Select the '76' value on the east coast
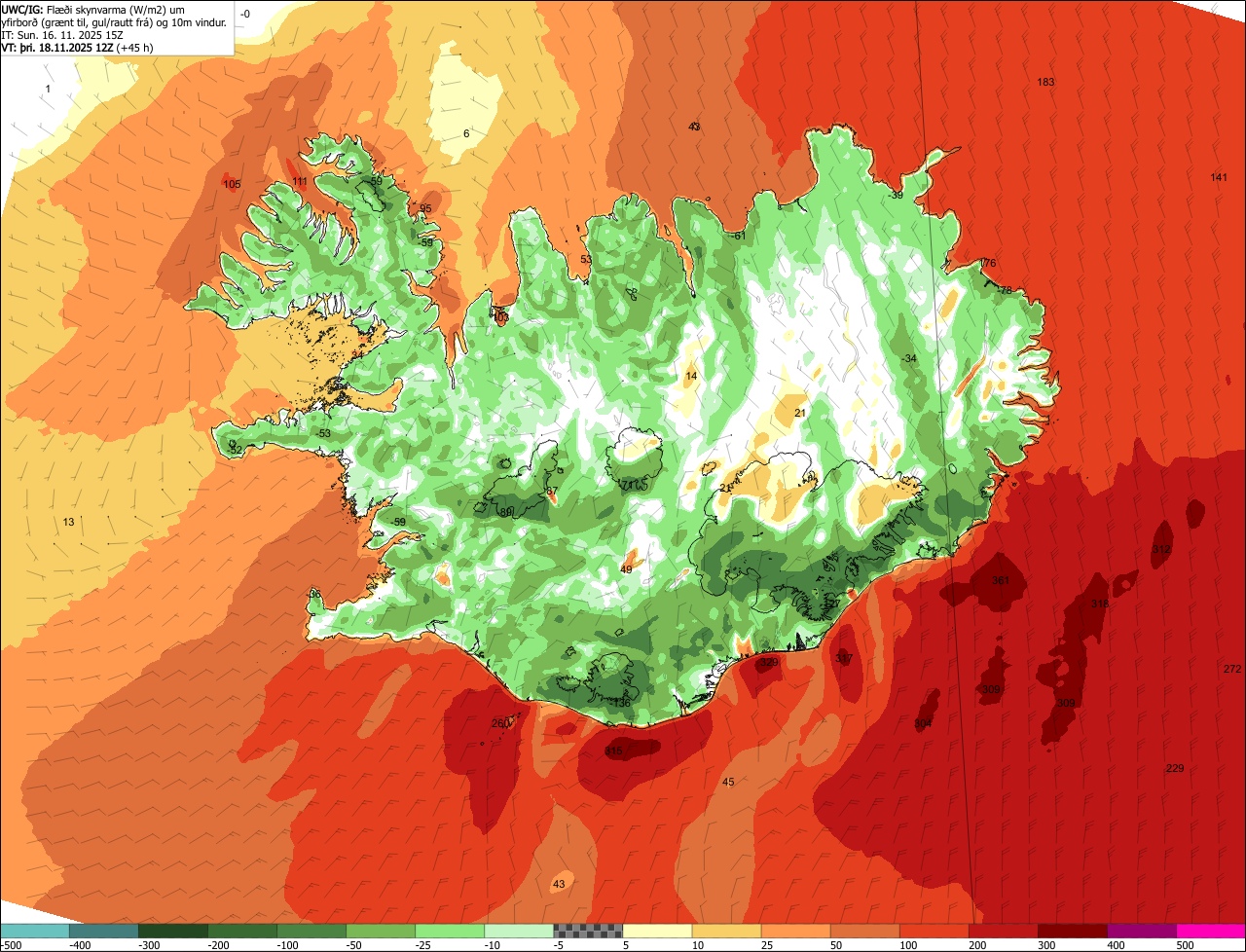Viewport: 1246px width, 952px height. [989, 264]
